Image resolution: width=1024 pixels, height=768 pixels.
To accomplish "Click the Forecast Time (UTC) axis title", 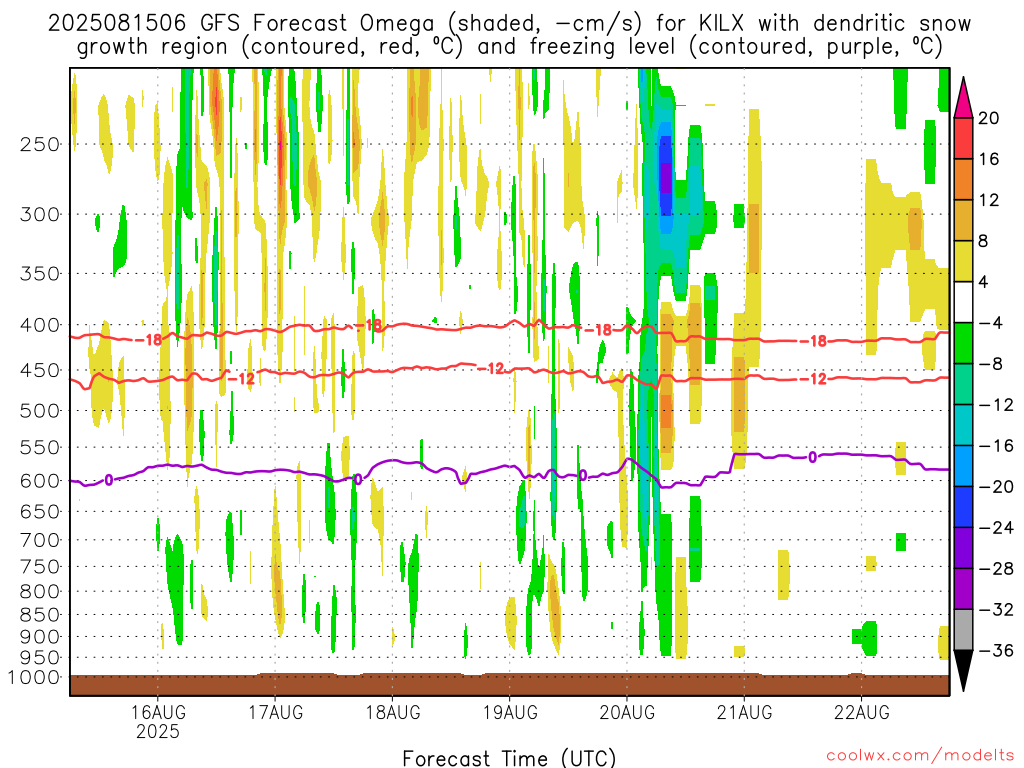I will pos(509,758).
